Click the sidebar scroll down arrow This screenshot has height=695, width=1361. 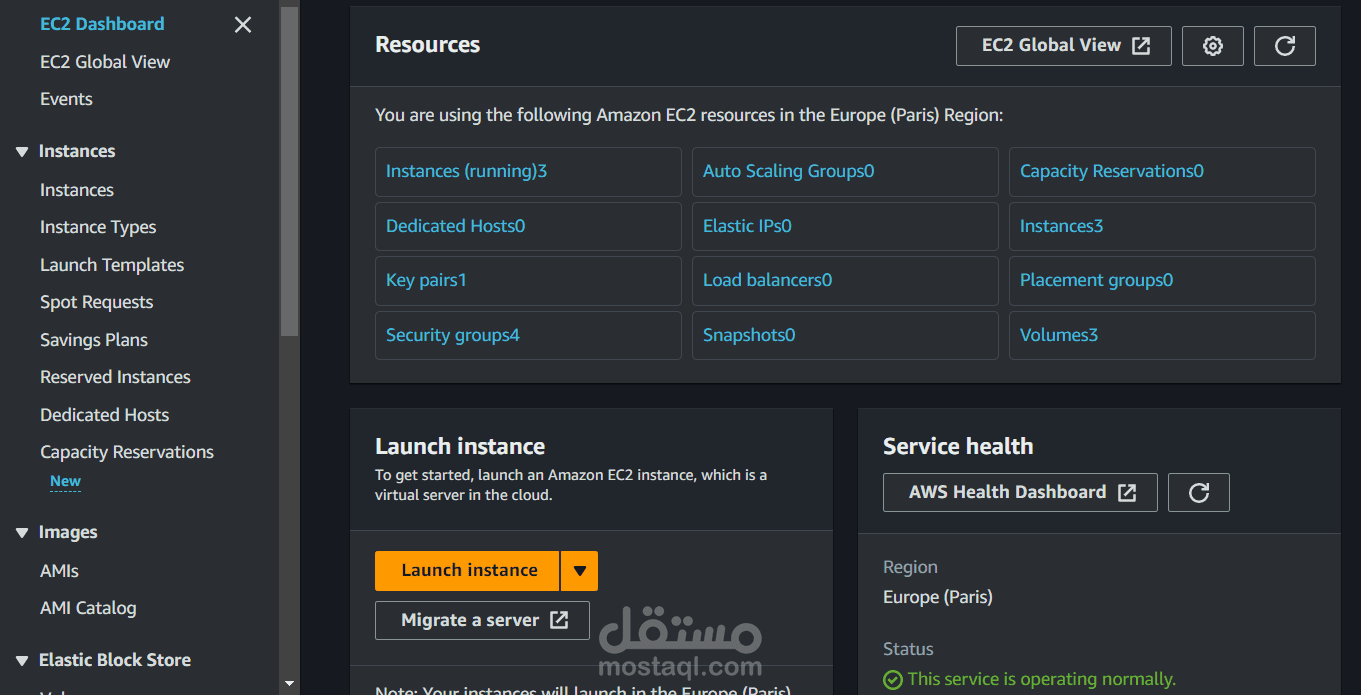pyautogui.click(x=289, y=685)
